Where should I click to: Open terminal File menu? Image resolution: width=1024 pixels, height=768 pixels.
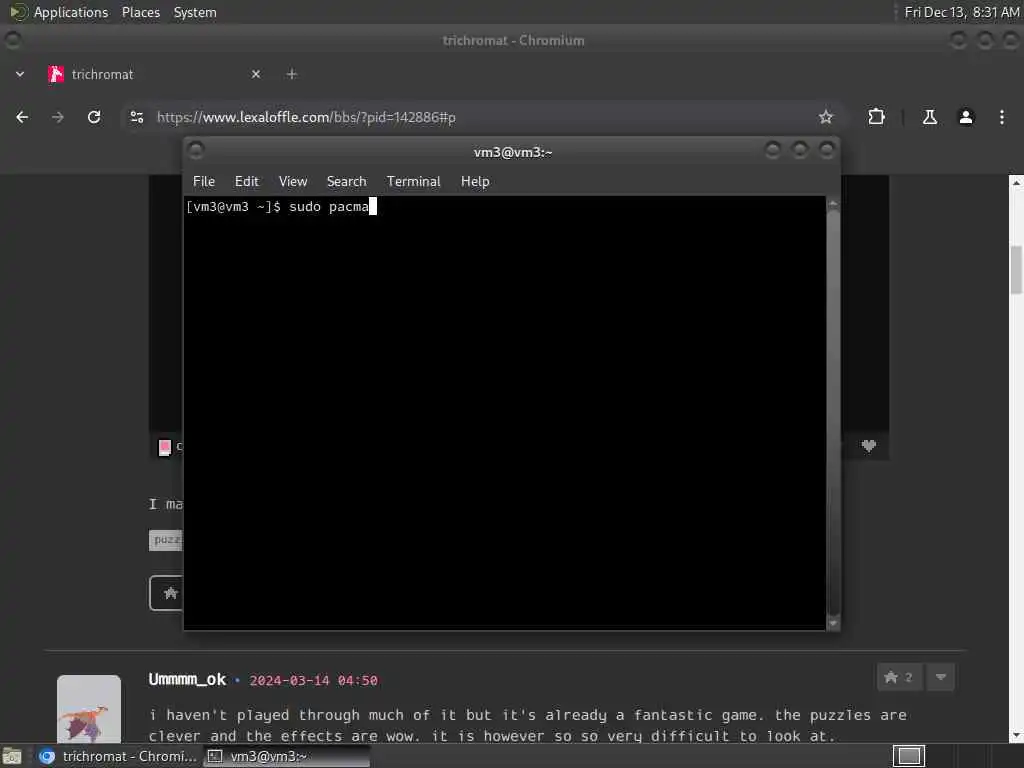click(x=204, y=182)
